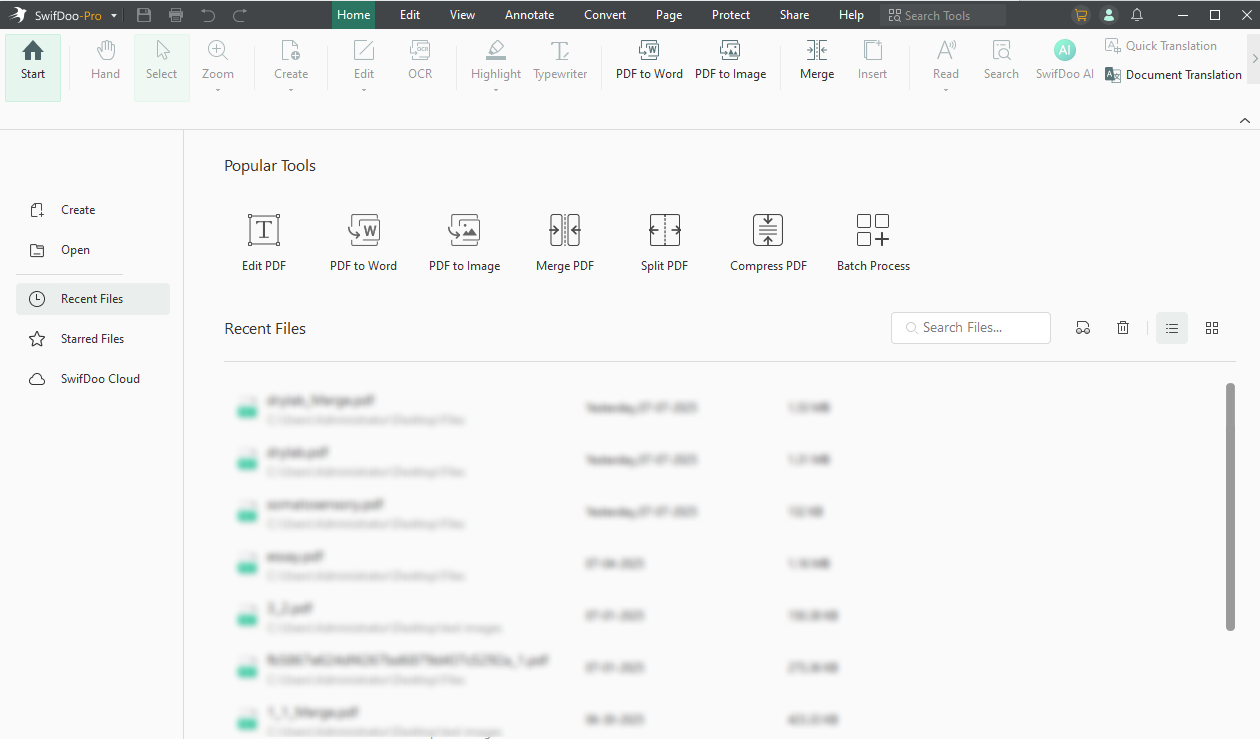Screen dimensions: 1260x739
Task: Show more ribbon tools with right arrow
Action: pos(1253,60)
